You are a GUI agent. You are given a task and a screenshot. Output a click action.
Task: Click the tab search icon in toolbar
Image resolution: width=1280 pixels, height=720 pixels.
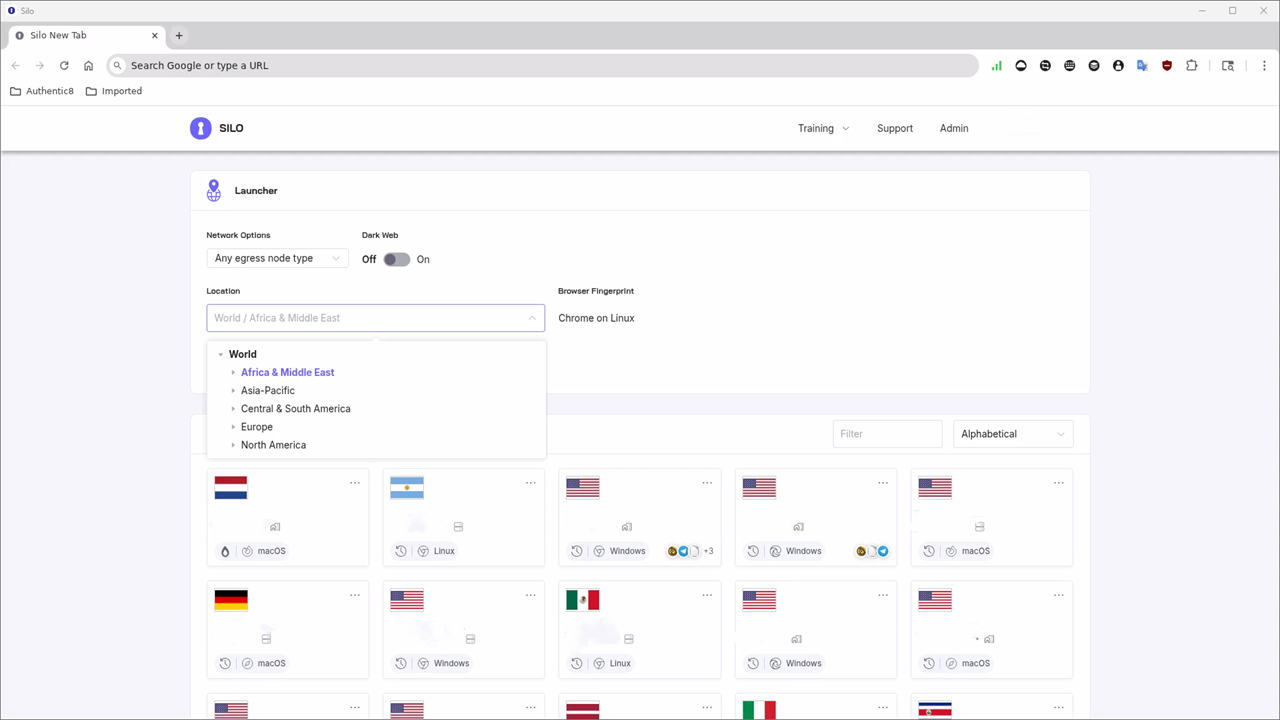click(1228, 65)
